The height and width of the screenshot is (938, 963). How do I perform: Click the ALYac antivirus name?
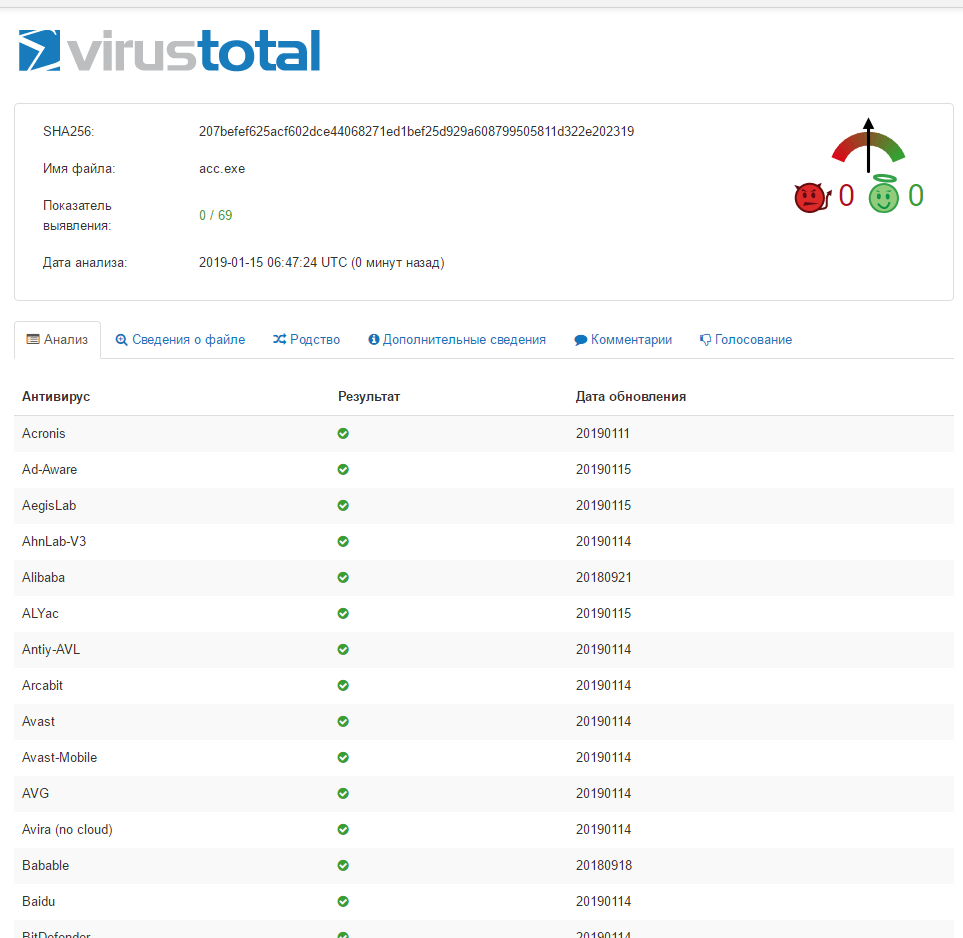(41, 614)
